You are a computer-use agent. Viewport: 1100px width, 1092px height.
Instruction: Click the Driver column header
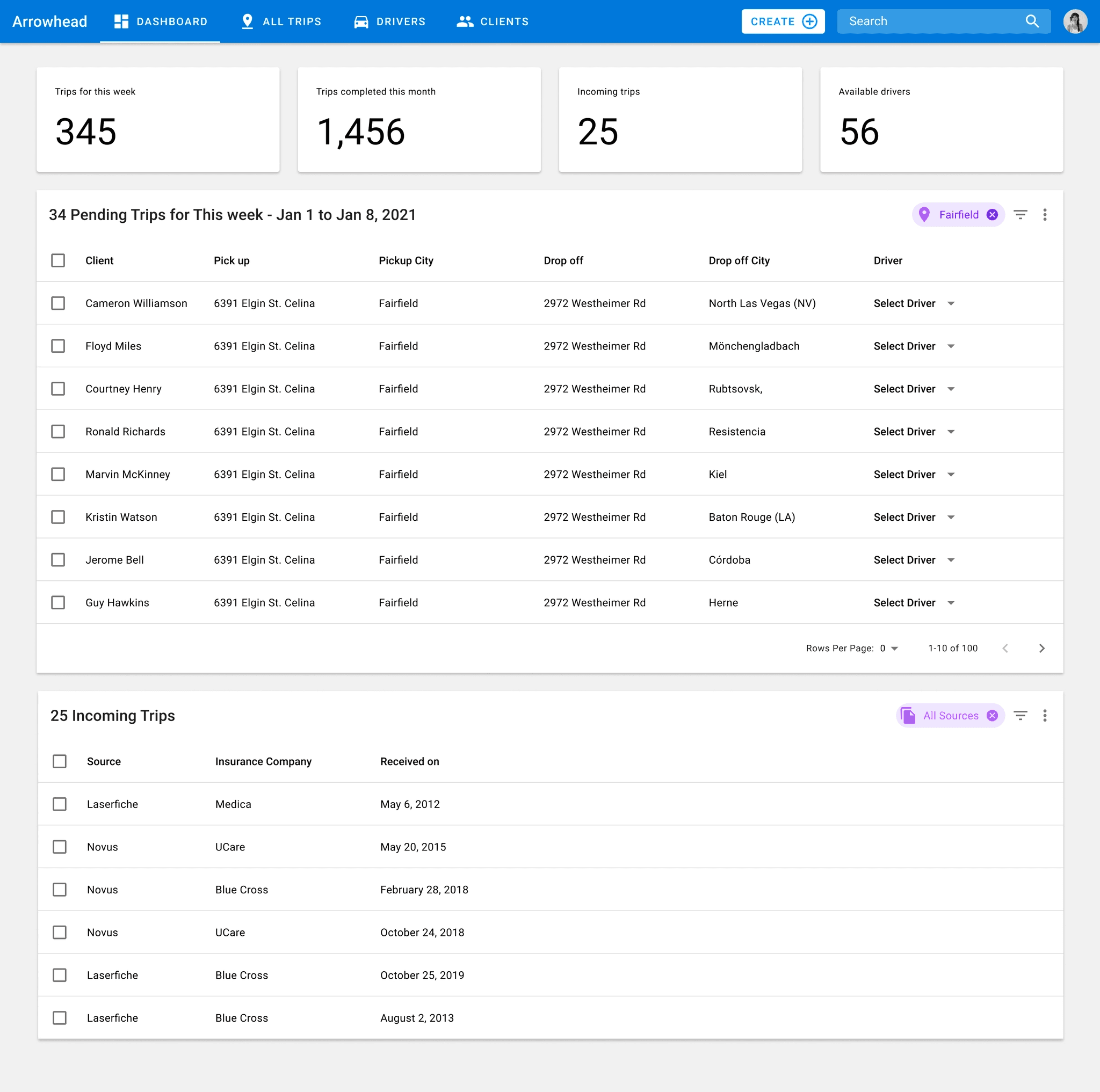(888, 260)
